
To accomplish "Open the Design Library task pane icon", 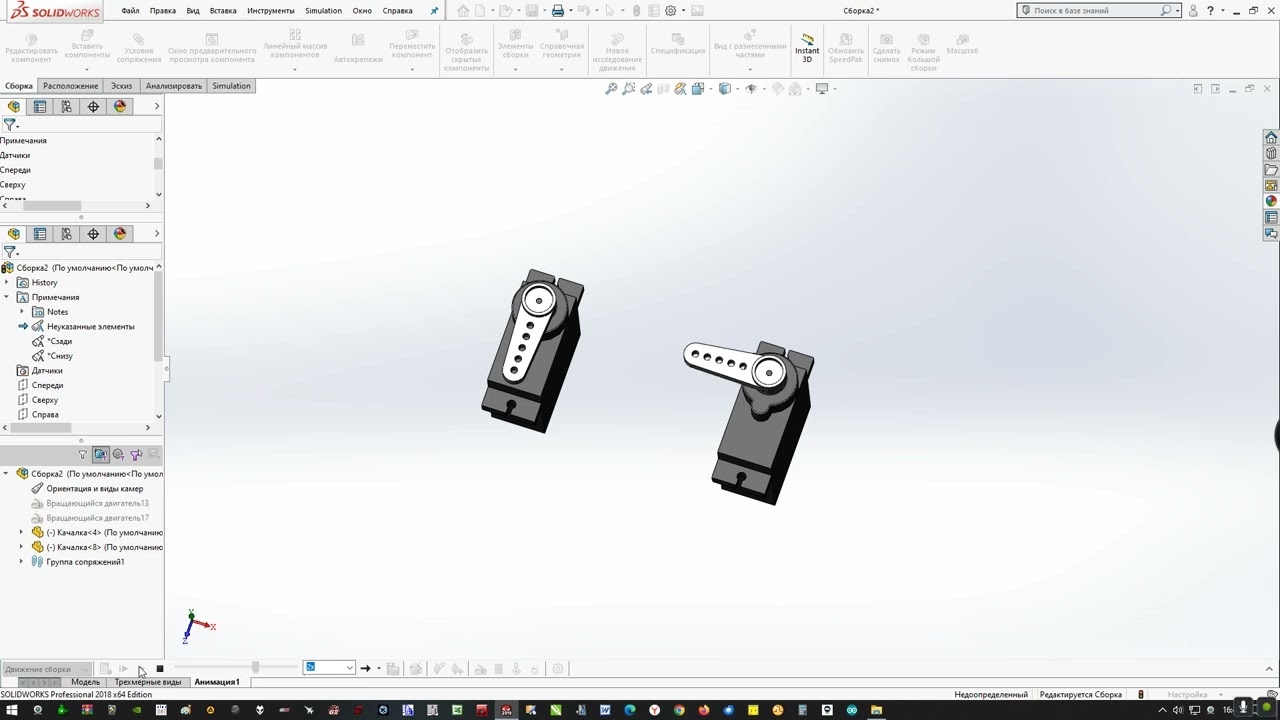I will click(1271, 153).
